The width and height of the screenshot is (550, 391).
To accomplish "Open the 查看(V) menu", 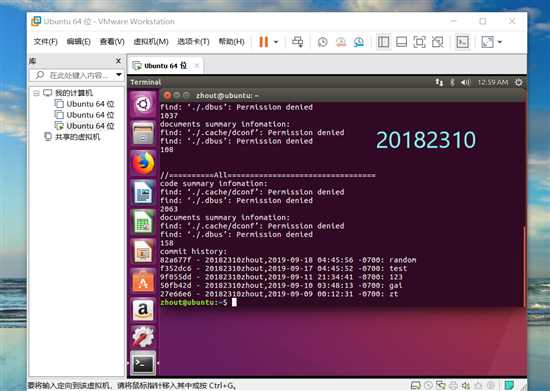I will pyautogui.click(x=112, y=42).
